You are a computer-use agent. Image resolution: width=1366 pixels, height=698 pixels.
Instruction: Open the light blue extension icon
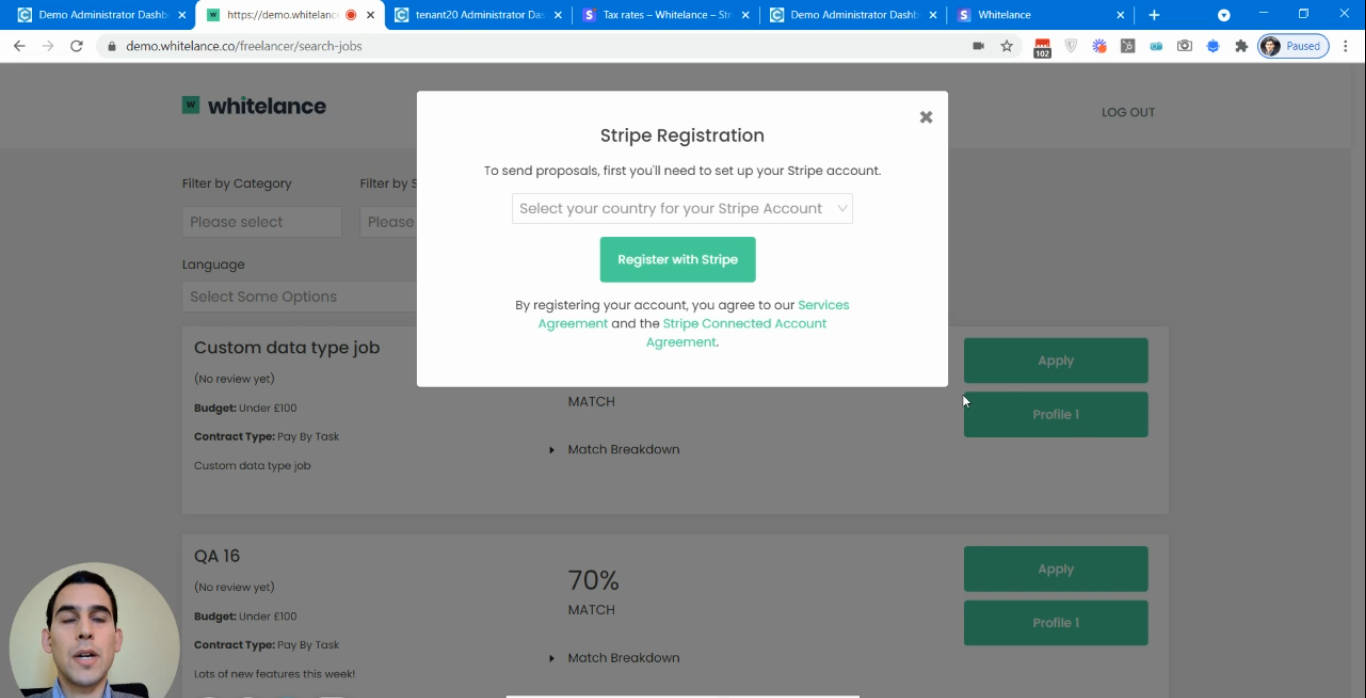click(x=1156, y=46)
